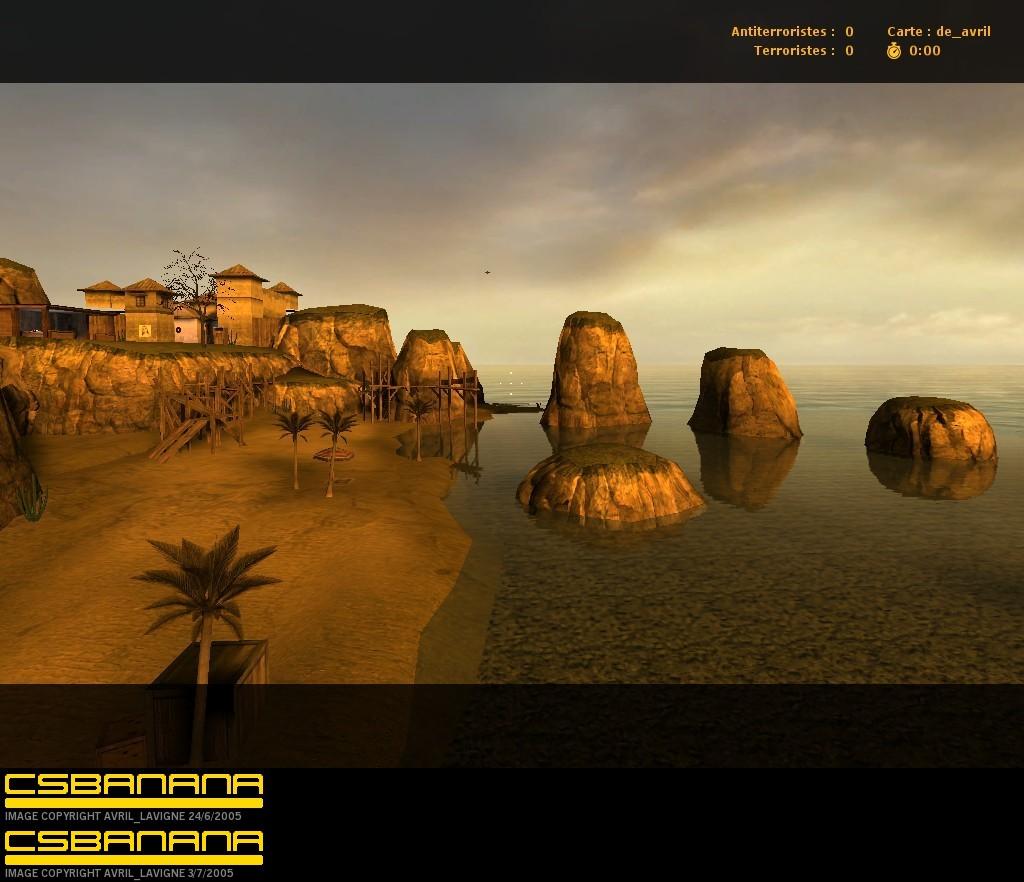Screen dimensions: 1024x882
Task: Click the "Antiterroristes : 0" score text
Action: pos(792,31)
